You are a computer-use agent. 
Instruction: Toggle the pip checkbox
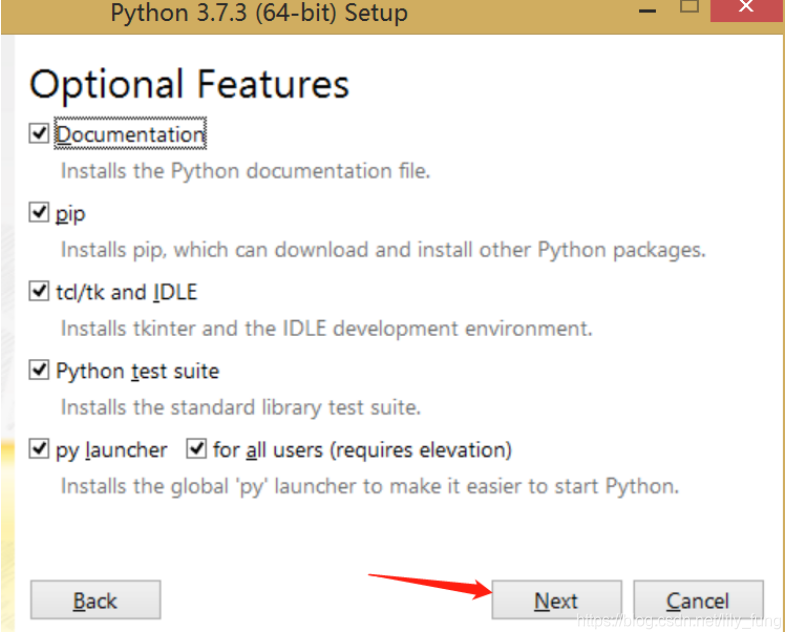point(39,213)
